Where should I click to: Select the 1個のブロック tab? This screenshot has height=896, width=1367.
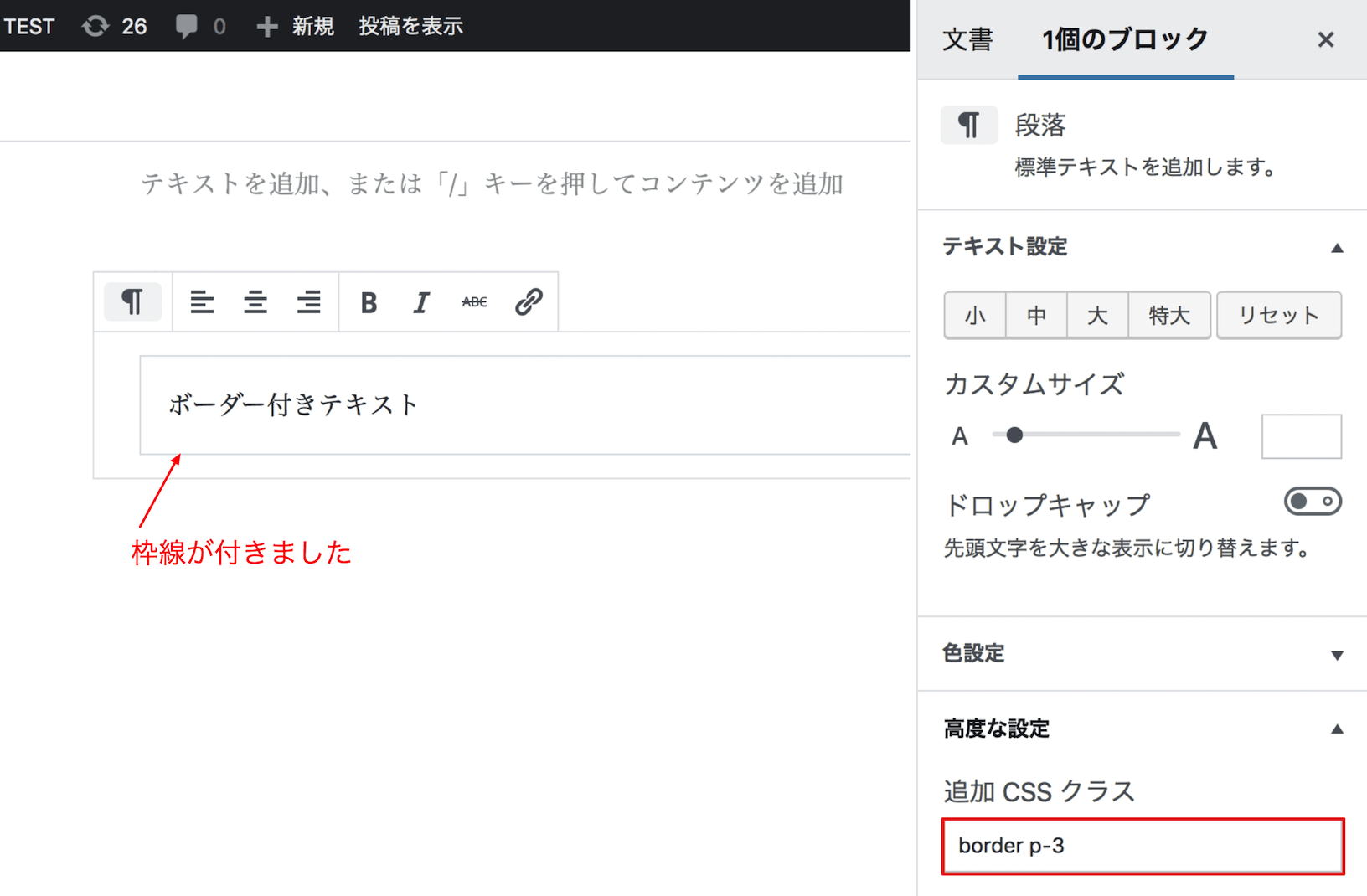tap(1125, 39)
